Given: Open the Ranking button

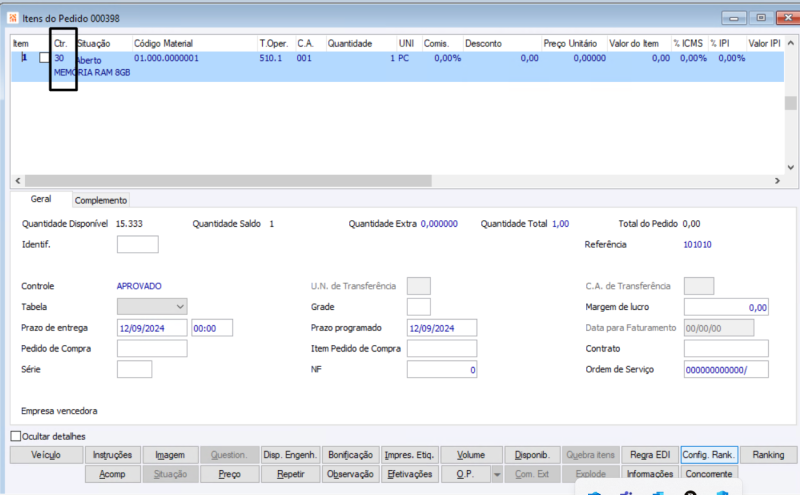Looking at the screenshot, I should (x=768, y=455).
